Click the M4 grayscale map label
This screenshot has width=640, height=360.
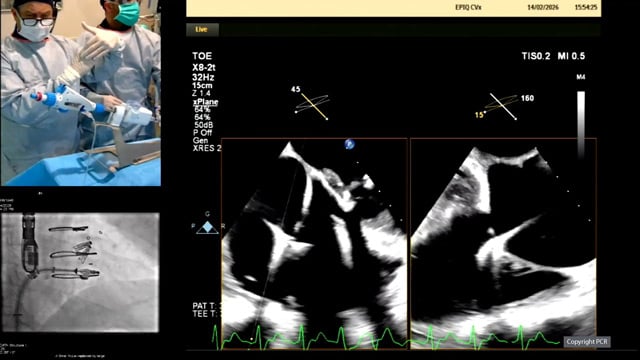(x=580, y=77)
